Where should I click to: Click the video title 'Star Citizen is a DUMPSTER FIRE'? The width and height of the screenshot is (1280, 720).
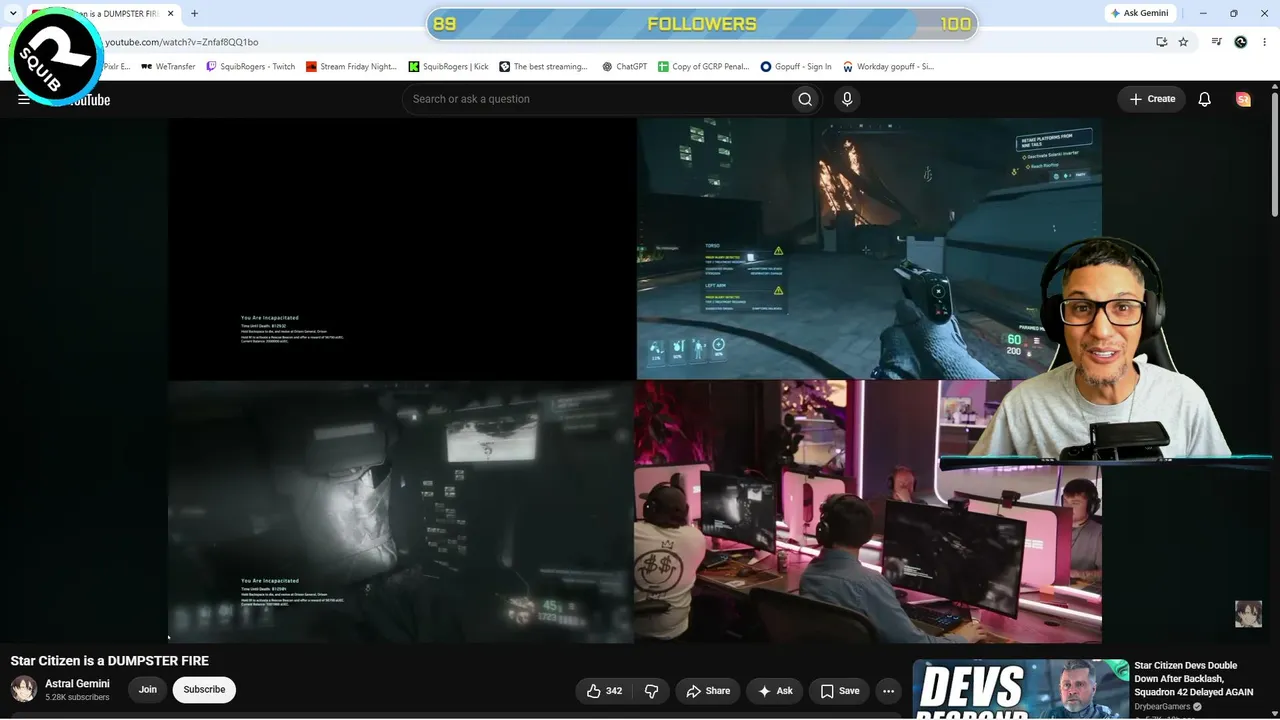(110, 661)
